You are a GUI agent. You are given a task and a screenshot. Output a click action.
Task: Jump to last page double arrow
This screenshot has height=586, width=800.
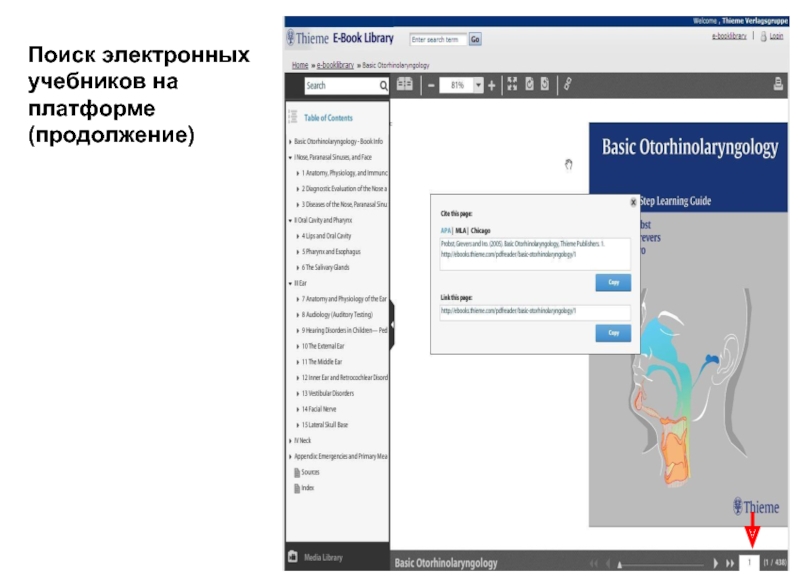tap(730, 563)
